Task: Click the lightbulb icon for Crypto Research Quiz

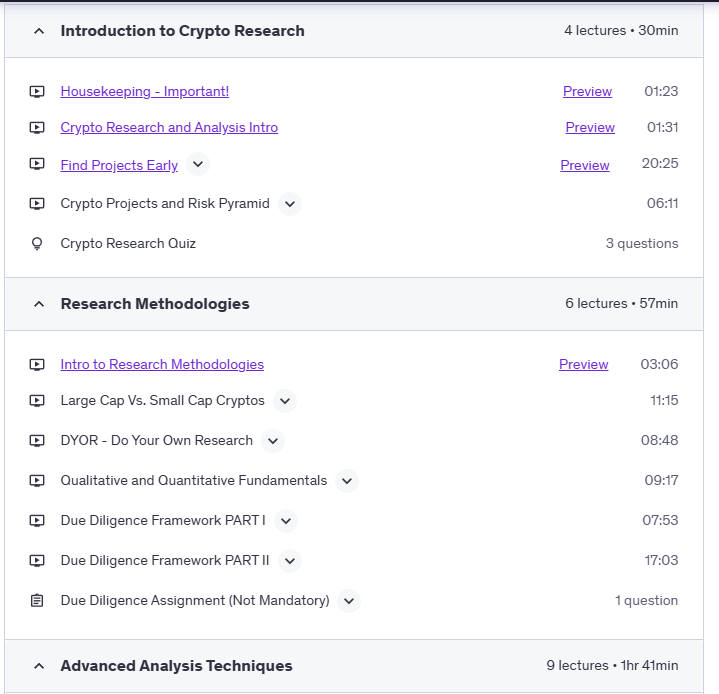Action: pyautogui.click(x=37, y=244)
